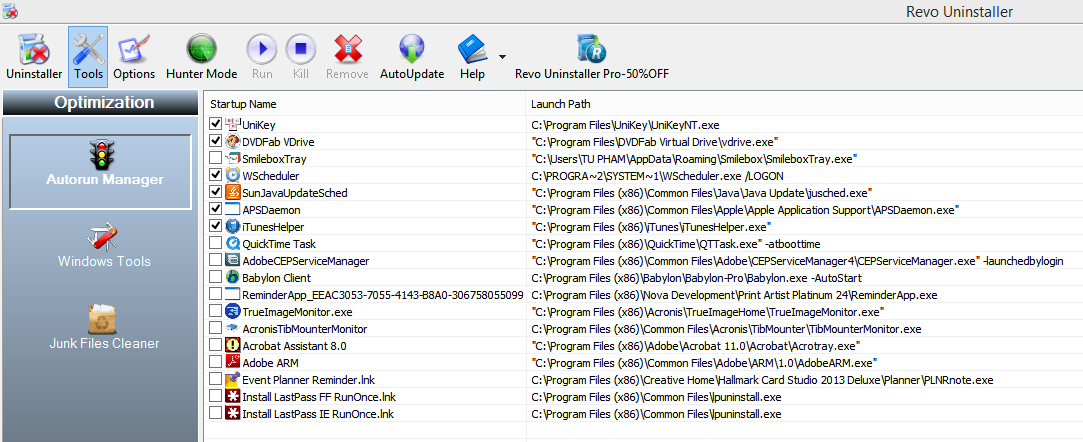Enable the Adobe ARM checkbox
Viewport: 1083px width, 442px height.
point(215,363)
